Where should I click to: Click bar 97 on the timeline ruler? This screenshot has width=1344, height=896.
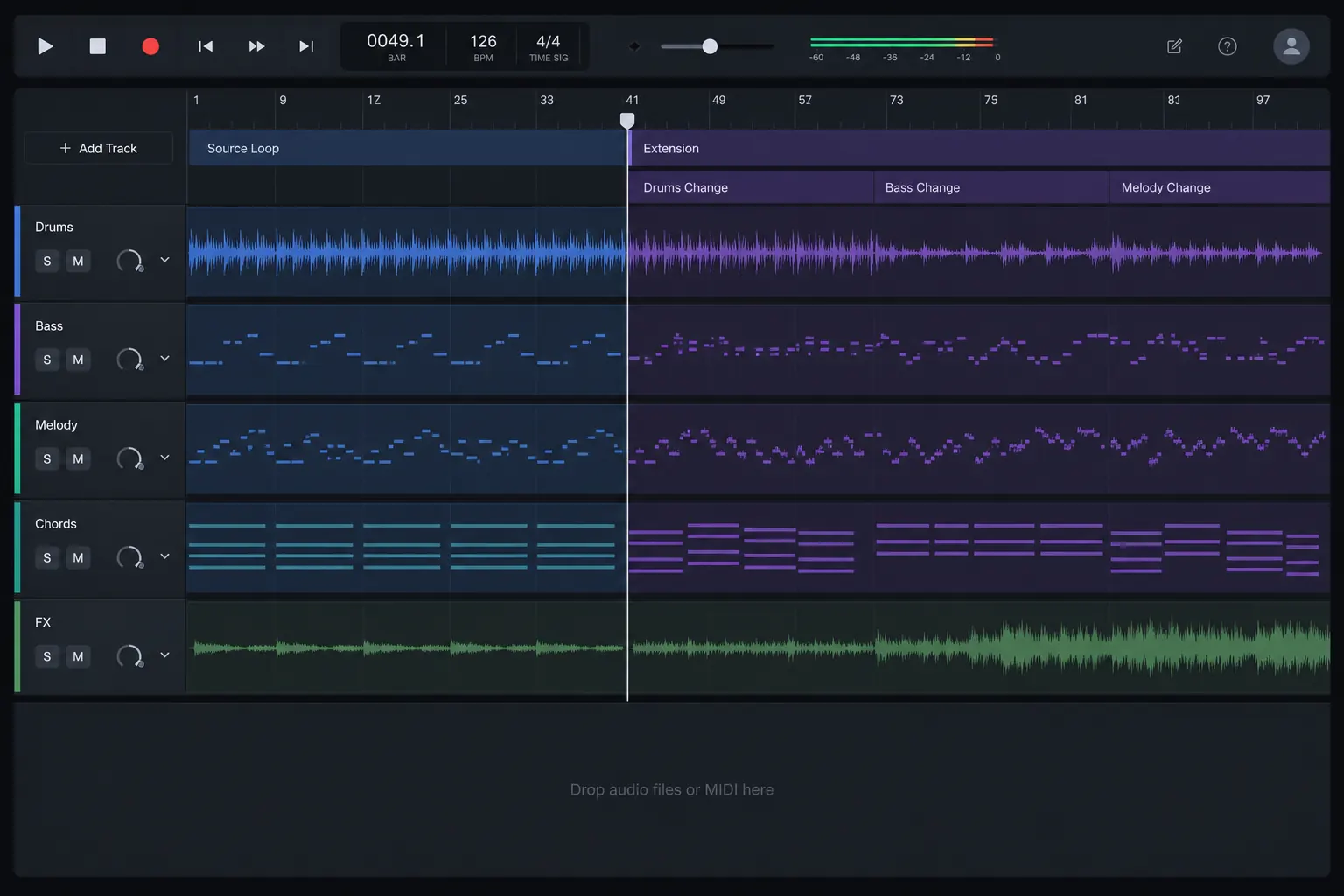tap(1263, 100)
